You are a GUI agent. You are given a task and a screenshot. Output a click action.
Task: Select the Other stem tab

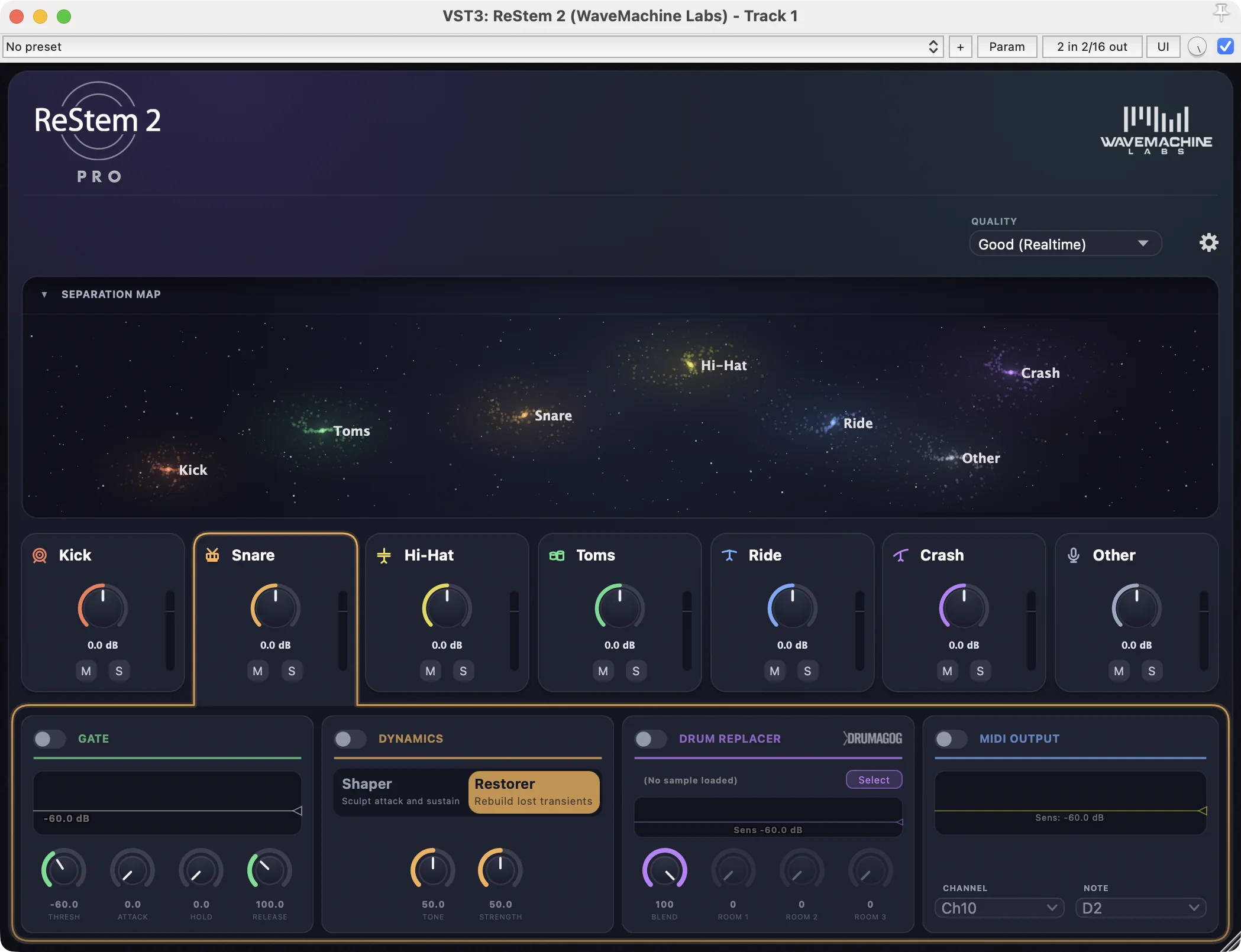coord(1137,613)
